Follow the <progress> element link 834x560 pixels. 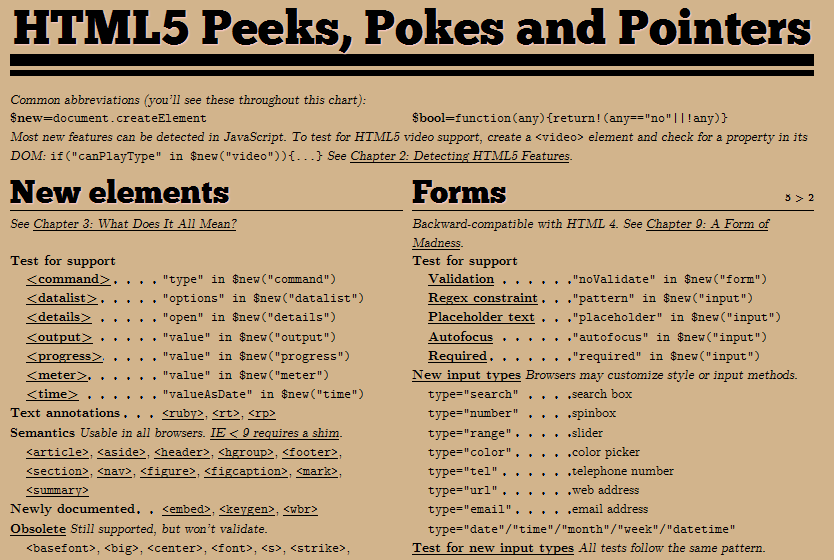(x=64, y=356)
